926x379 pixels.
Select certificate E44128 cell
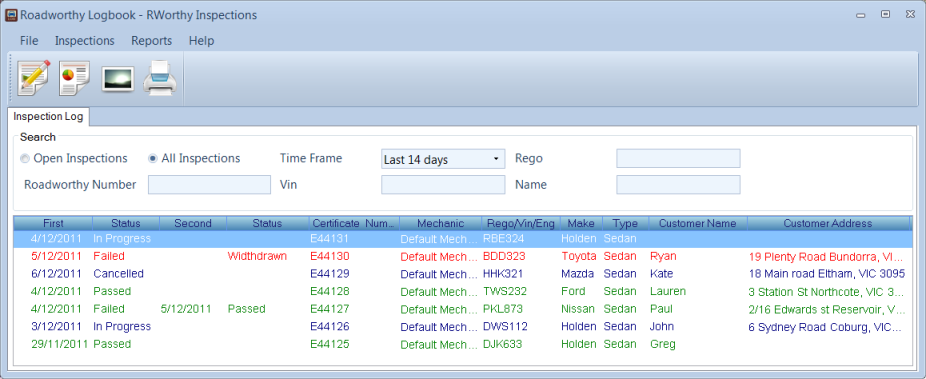pyautogui.click(x=330, y=291)
